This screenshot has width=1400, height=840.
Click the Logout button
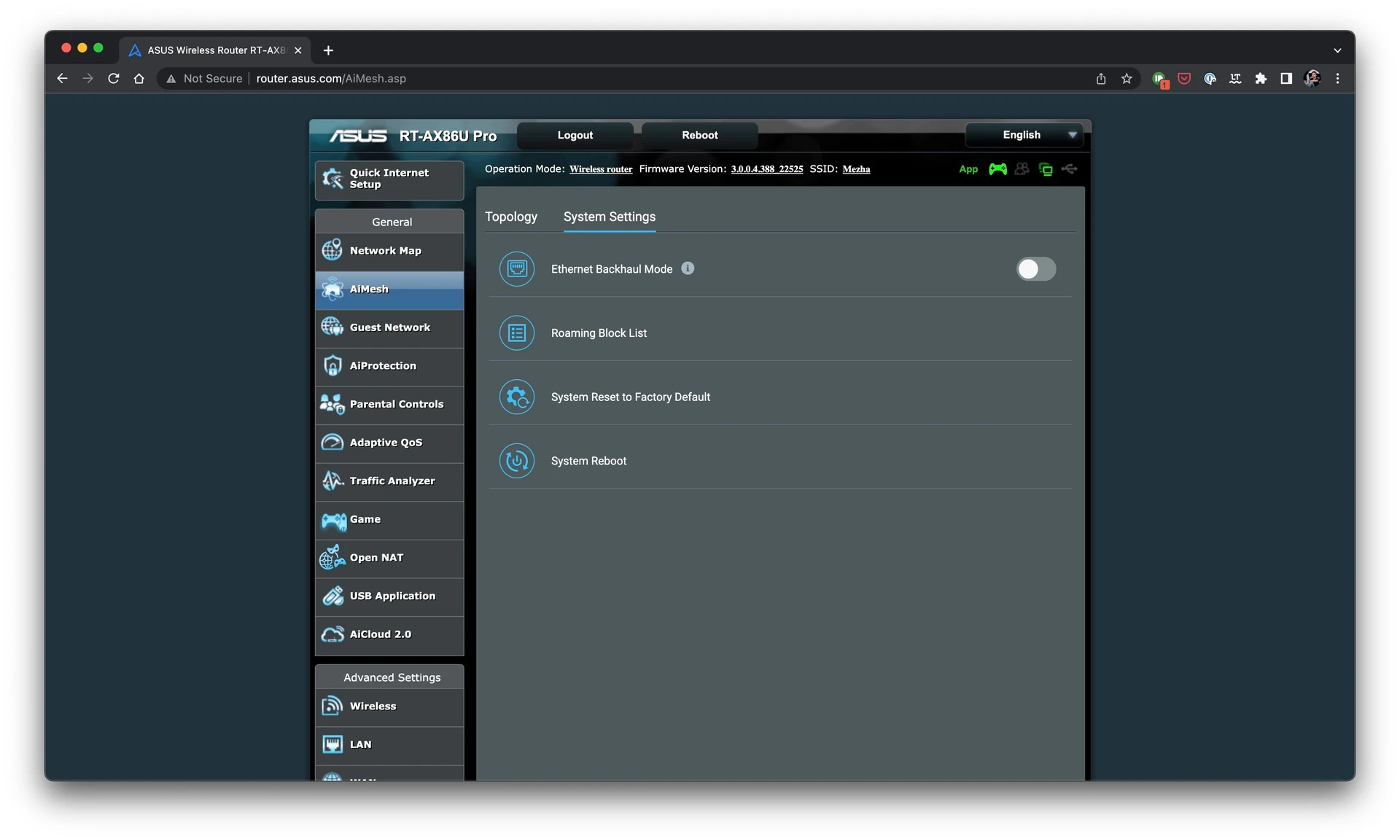575,135
